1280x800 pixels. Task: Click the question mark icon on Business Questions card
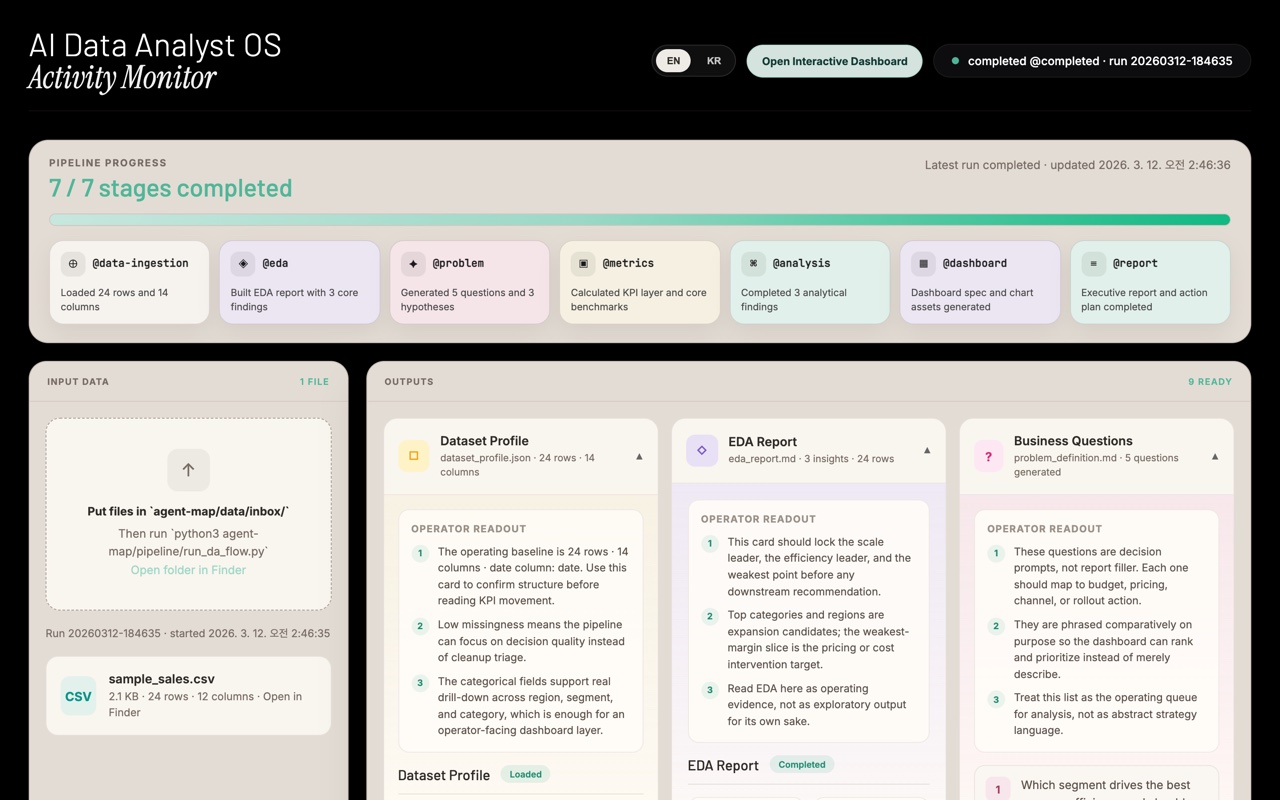coord(988,455)
